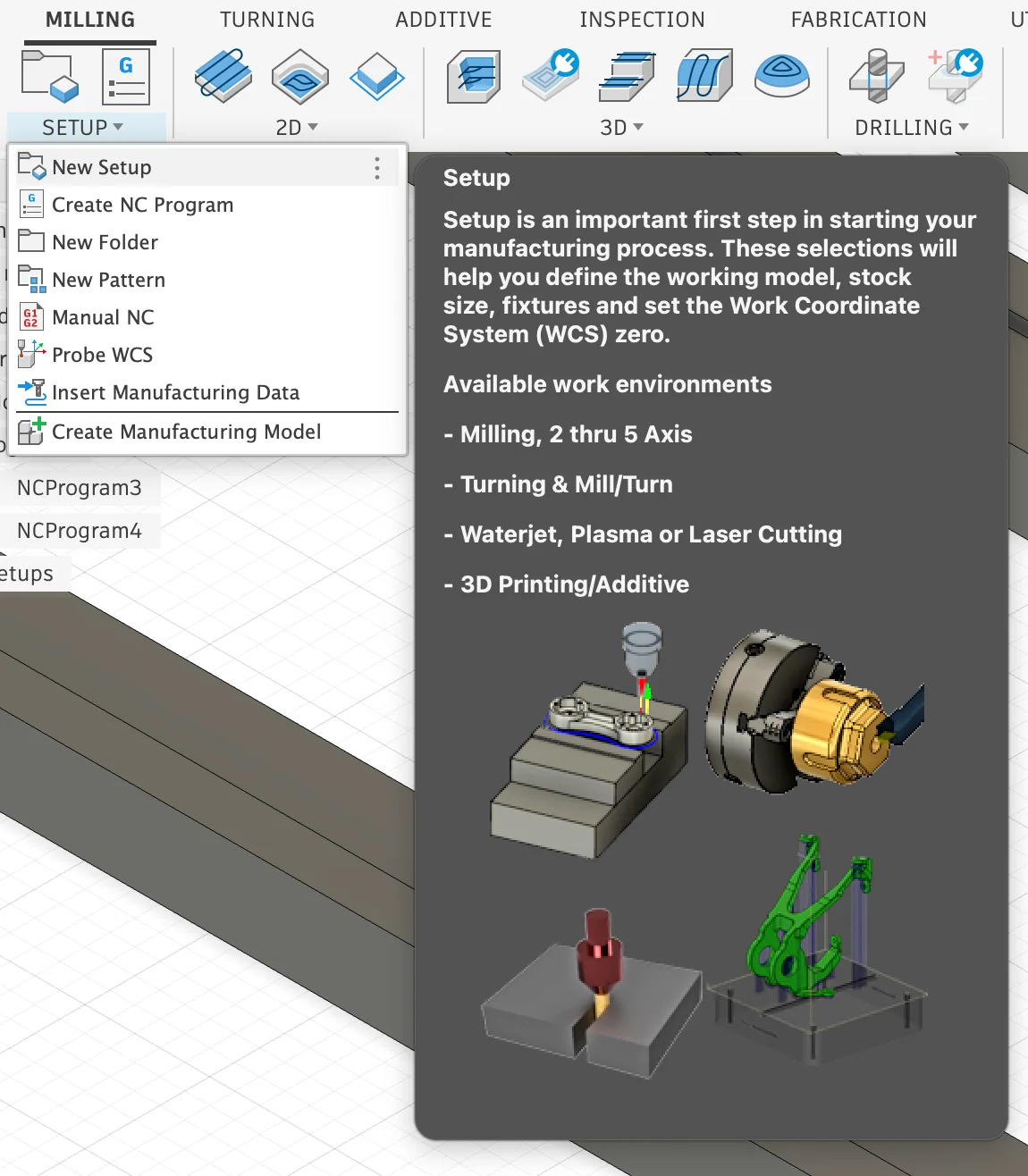This screenshot has width=1028, height=1176.
Task: Click the Create NC Program toolbar icon
Action: point(125,76)
